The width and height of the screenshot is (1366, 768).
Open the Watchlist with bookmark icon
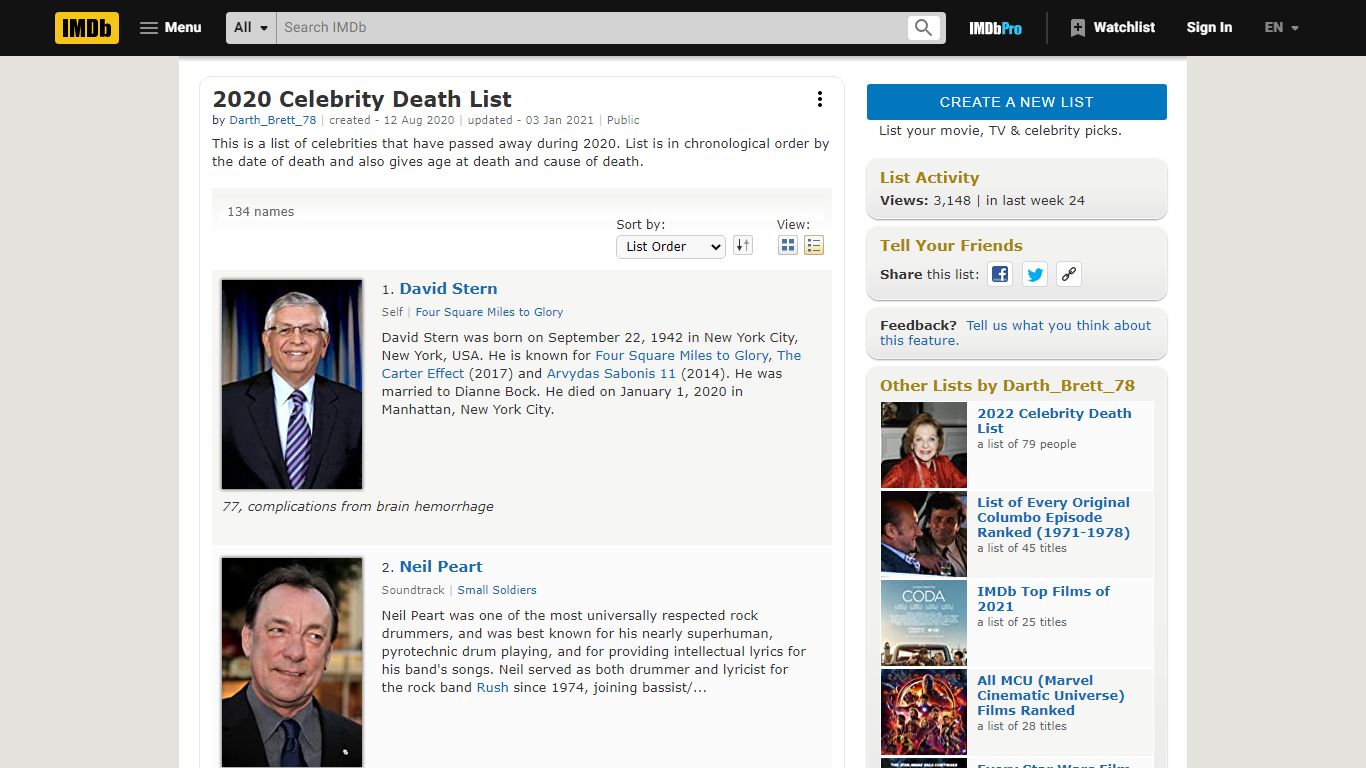pyautogui.click(x=1112, y=28)
